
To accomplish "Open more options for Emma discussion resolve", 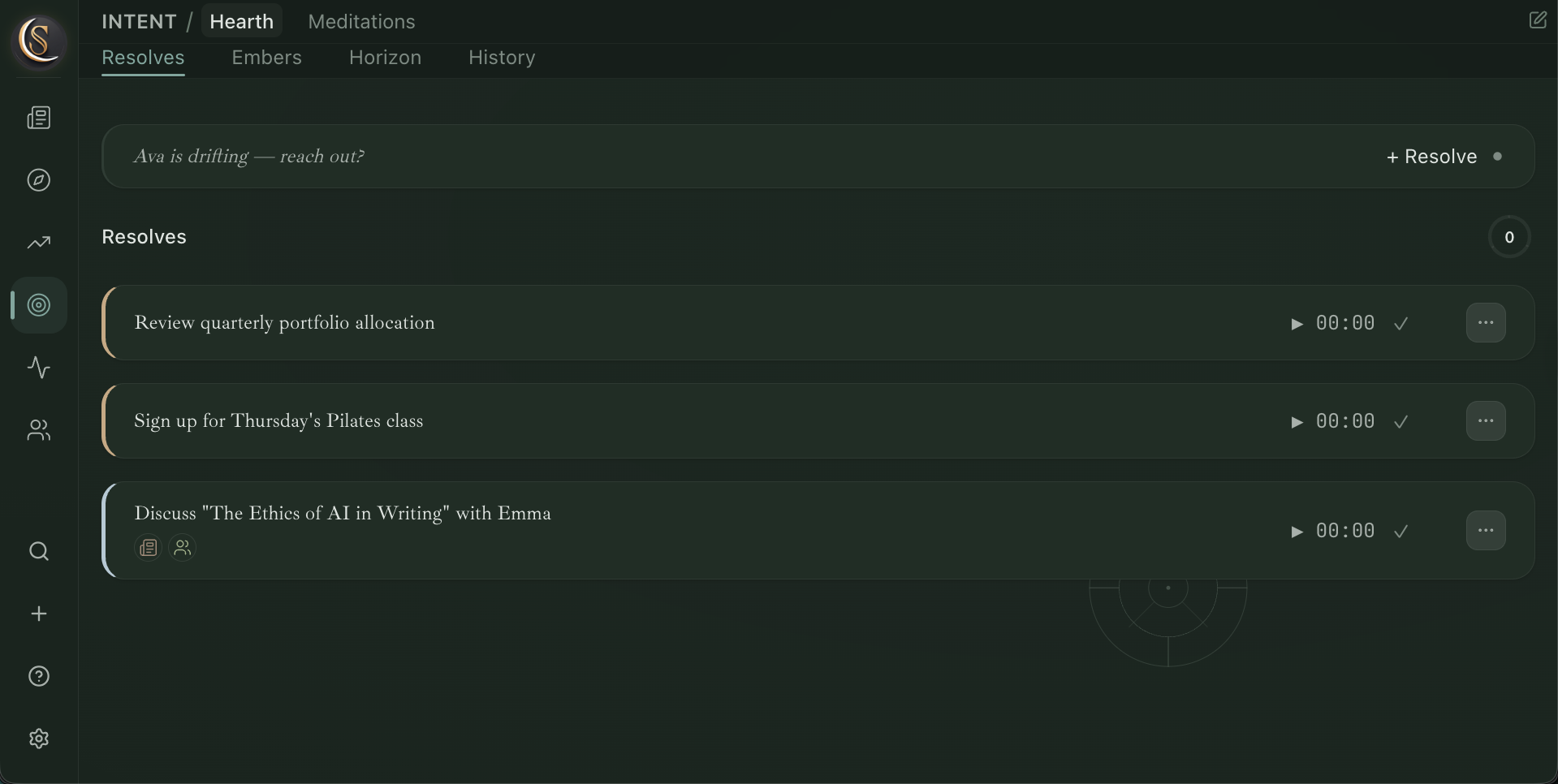I will click(x=1486, y=531).
